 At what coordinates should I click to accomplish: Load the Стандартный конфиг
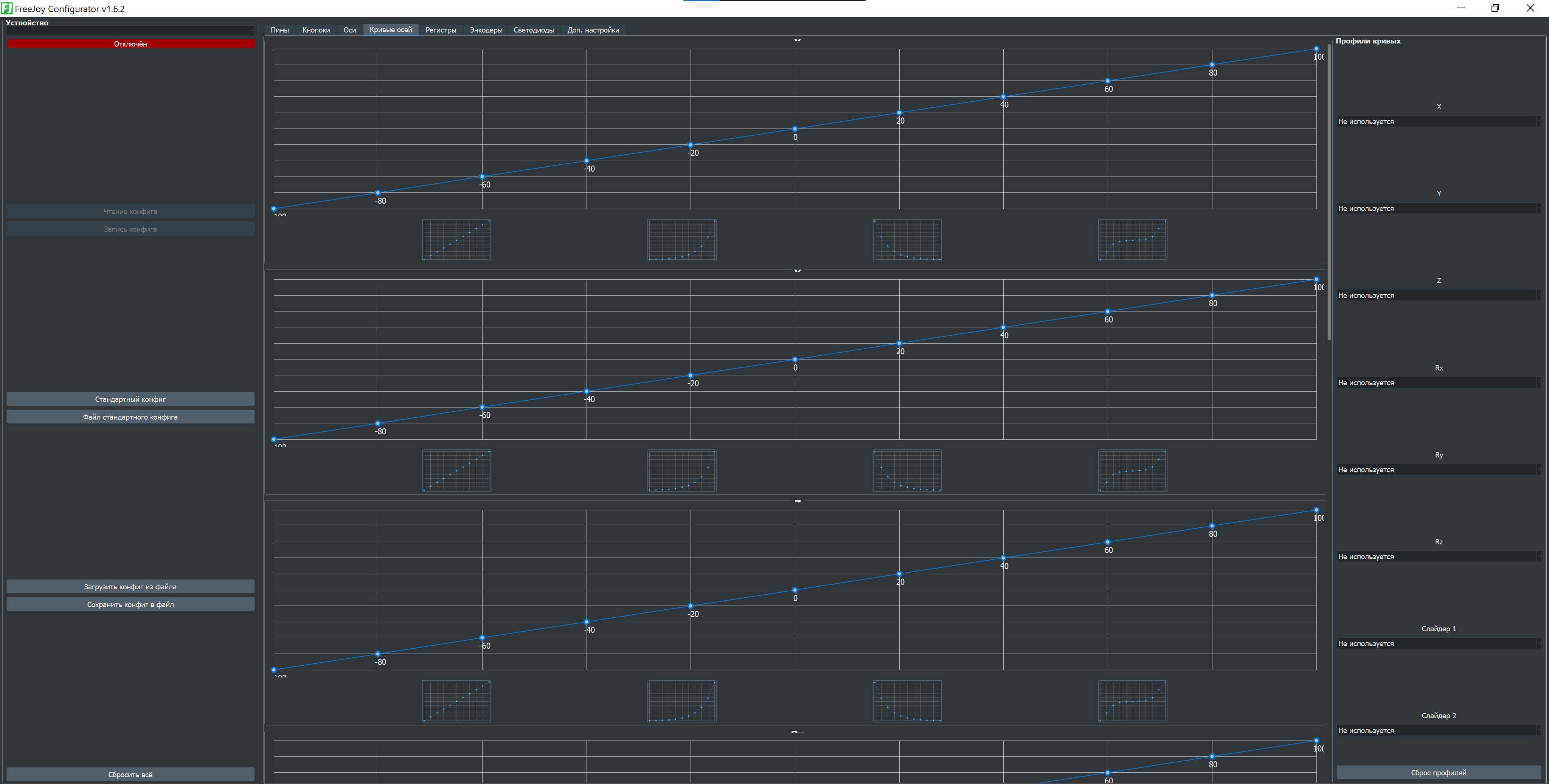click(130, 399)
